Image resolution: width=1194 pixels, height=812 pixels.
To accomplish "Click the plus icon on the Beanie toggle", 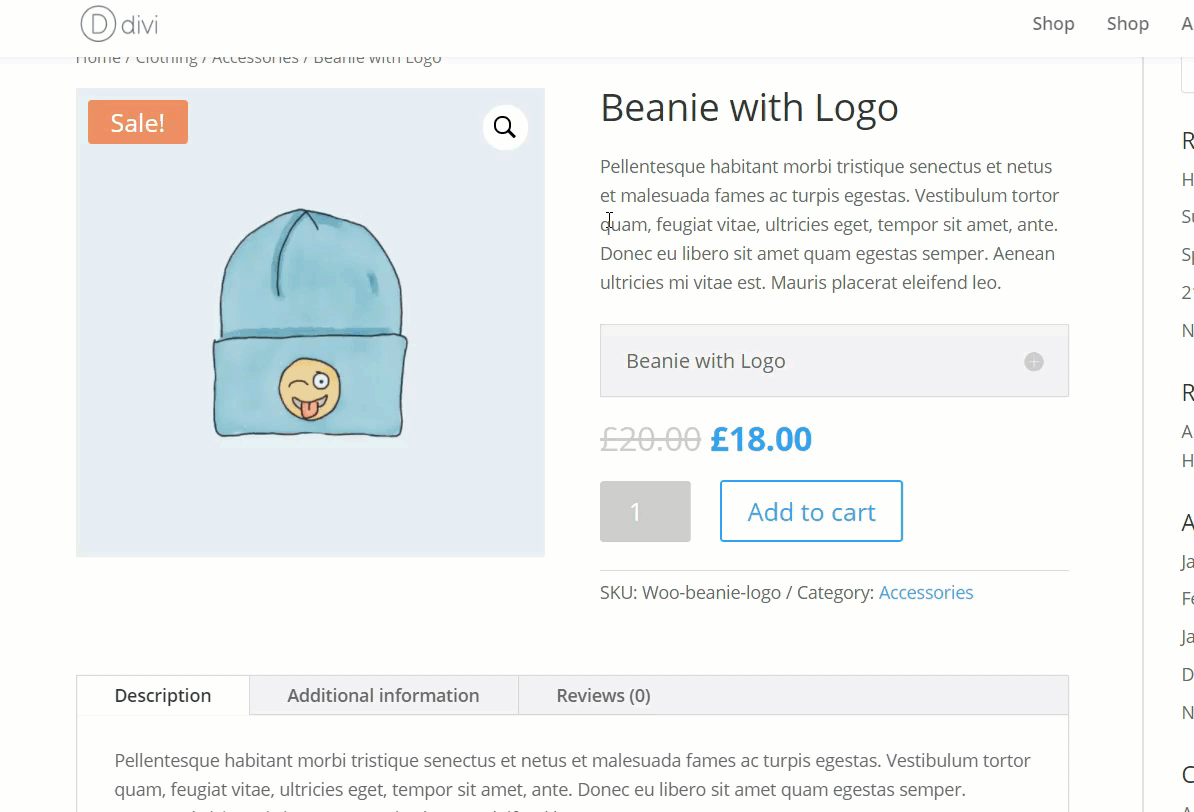I will click(x=1034, y=362).
